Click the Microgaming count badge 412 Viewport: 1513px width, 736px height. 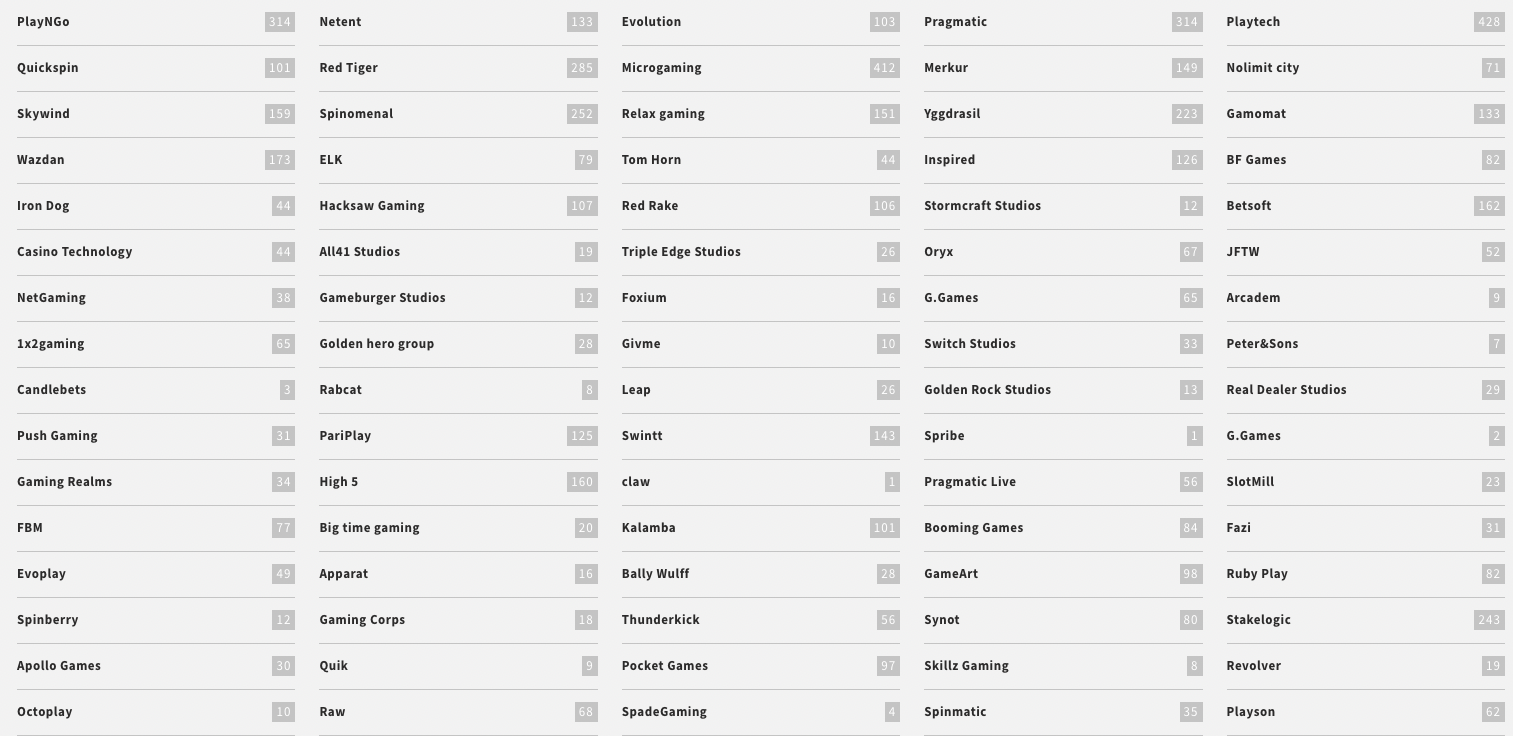tap(884, 68)
